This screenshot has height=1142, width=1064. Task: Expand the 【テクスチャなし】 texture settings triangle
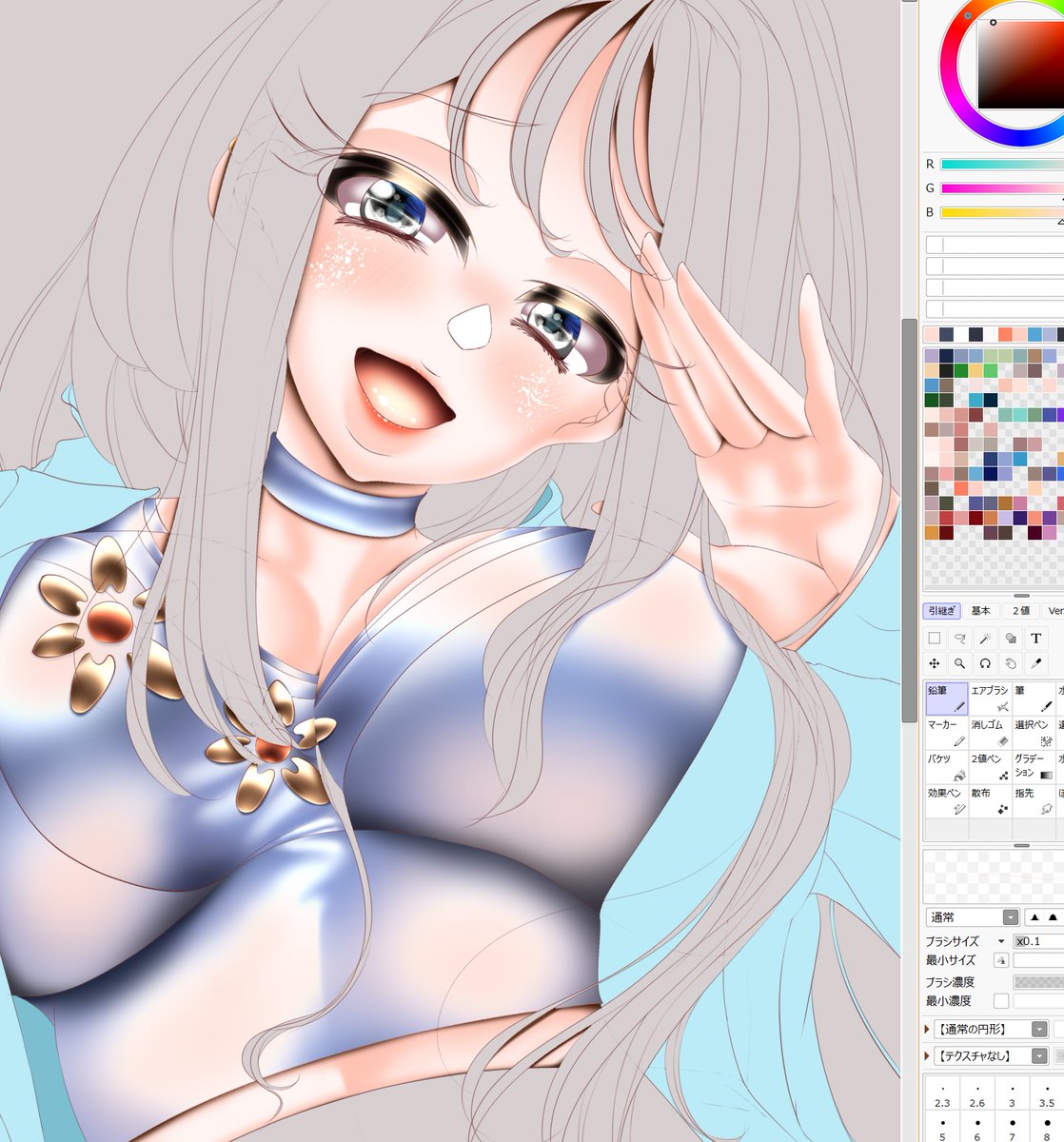tap(928, 1056)
